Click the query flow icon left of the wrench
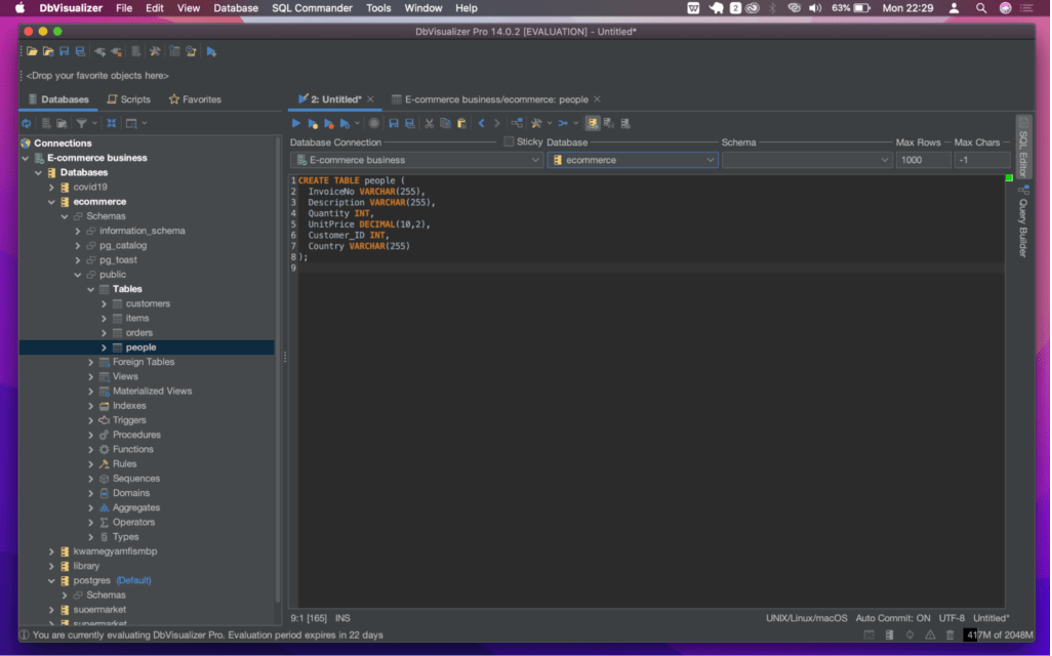Image resolution: width=1052 pixels, height=656 pixels. pyautogui.click(x=517, y=123)
